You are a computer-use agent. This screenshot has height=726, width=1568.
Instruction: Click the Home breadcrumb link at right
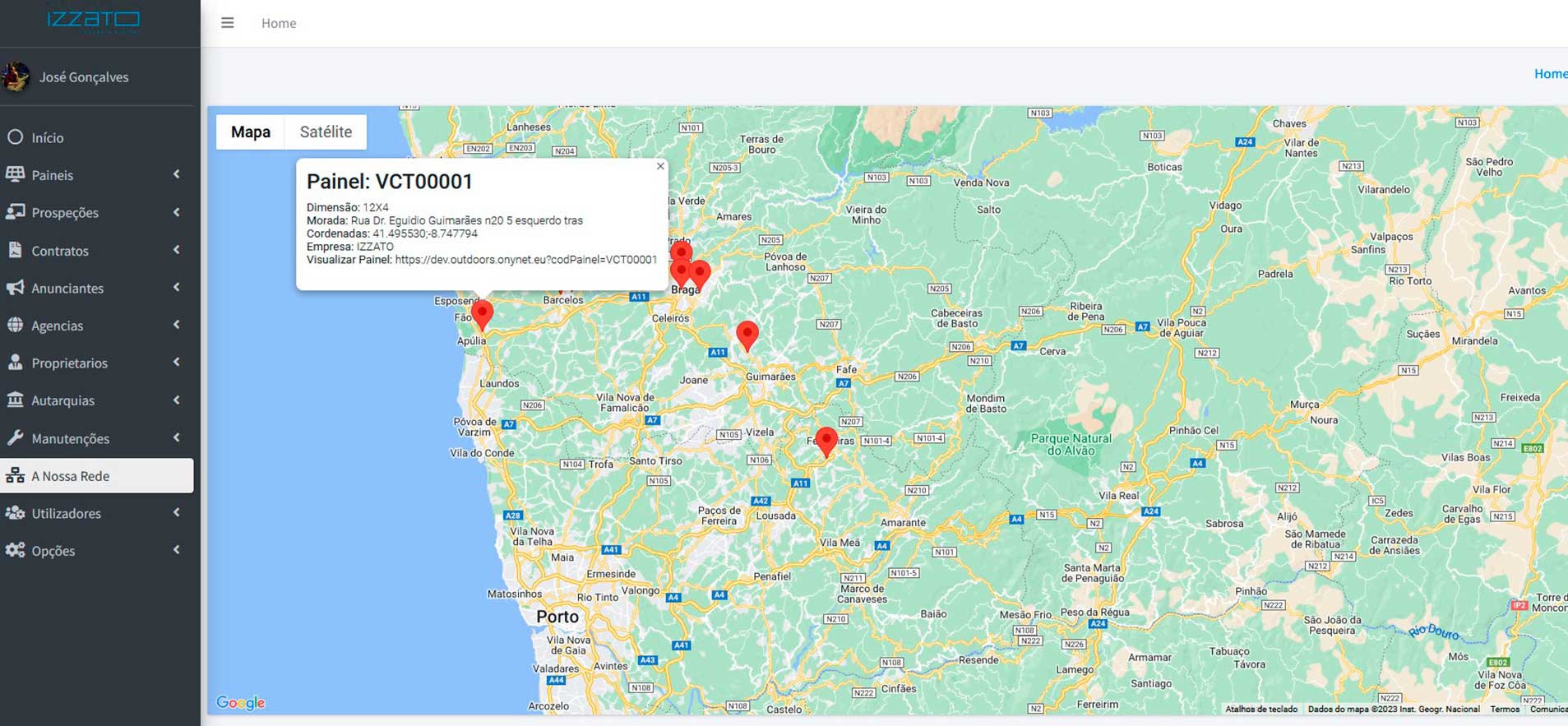pyautogui.click(x=1549, y=74)
